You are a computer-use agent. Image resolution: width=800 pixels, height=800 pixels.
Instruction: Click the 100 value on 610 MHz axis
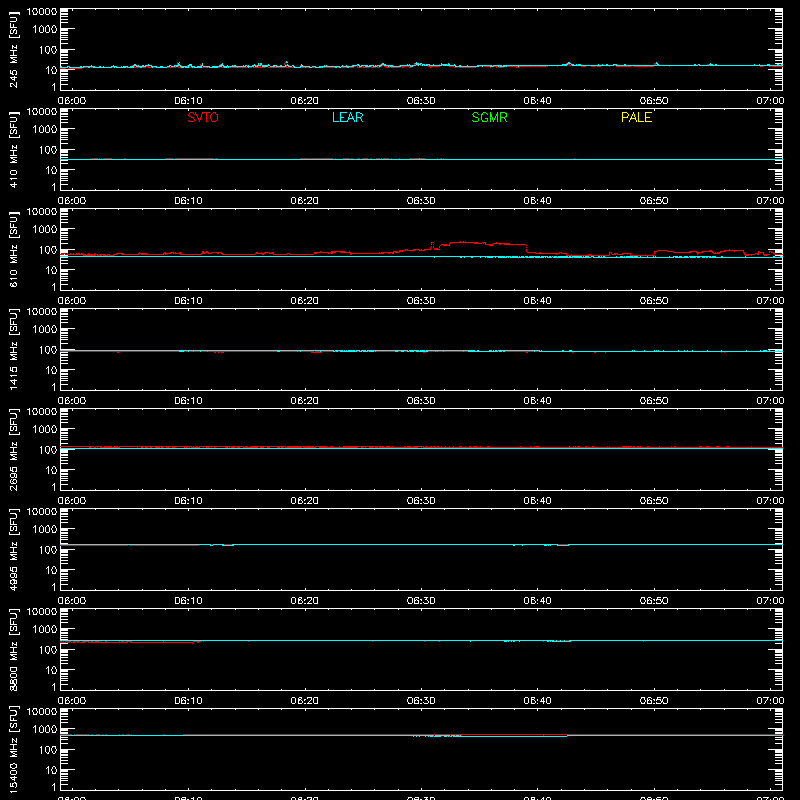point(48,250)
